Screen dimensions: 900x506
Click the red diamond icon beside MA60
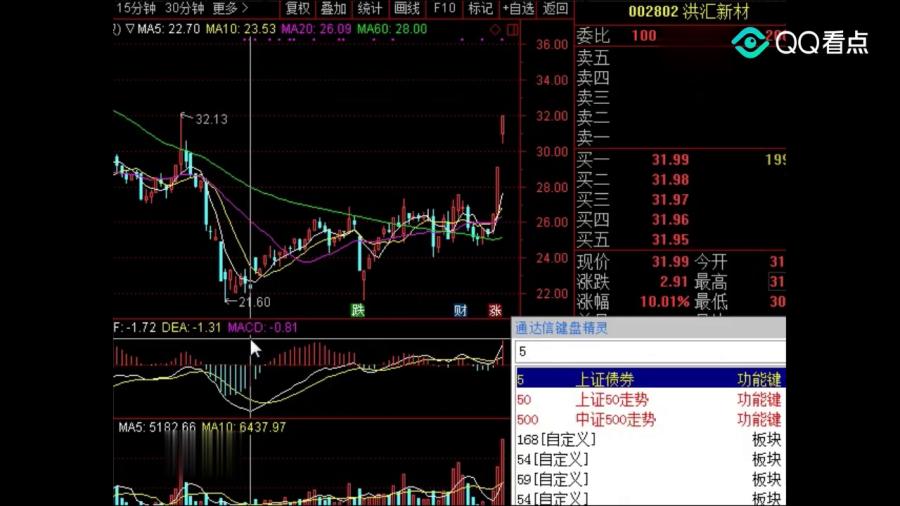pos(494,31)
